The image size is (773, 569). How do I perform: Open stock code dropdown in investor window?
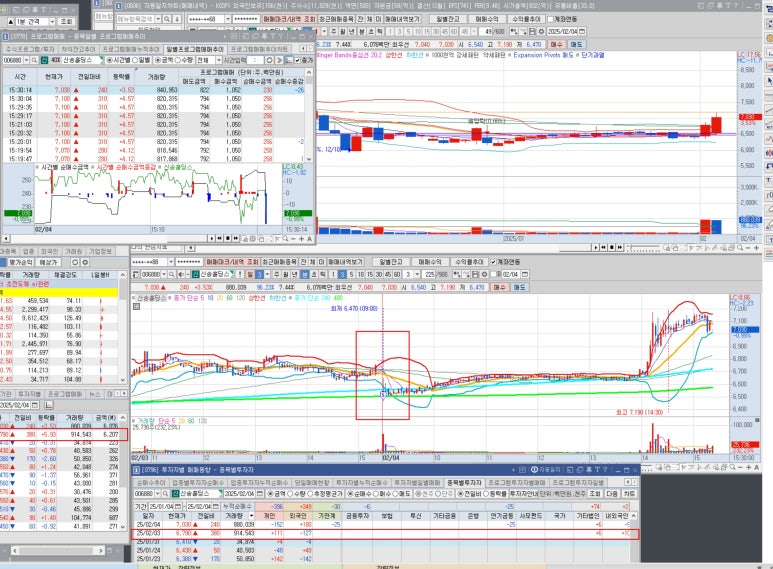pyautogui.click(x=157, y=494)
